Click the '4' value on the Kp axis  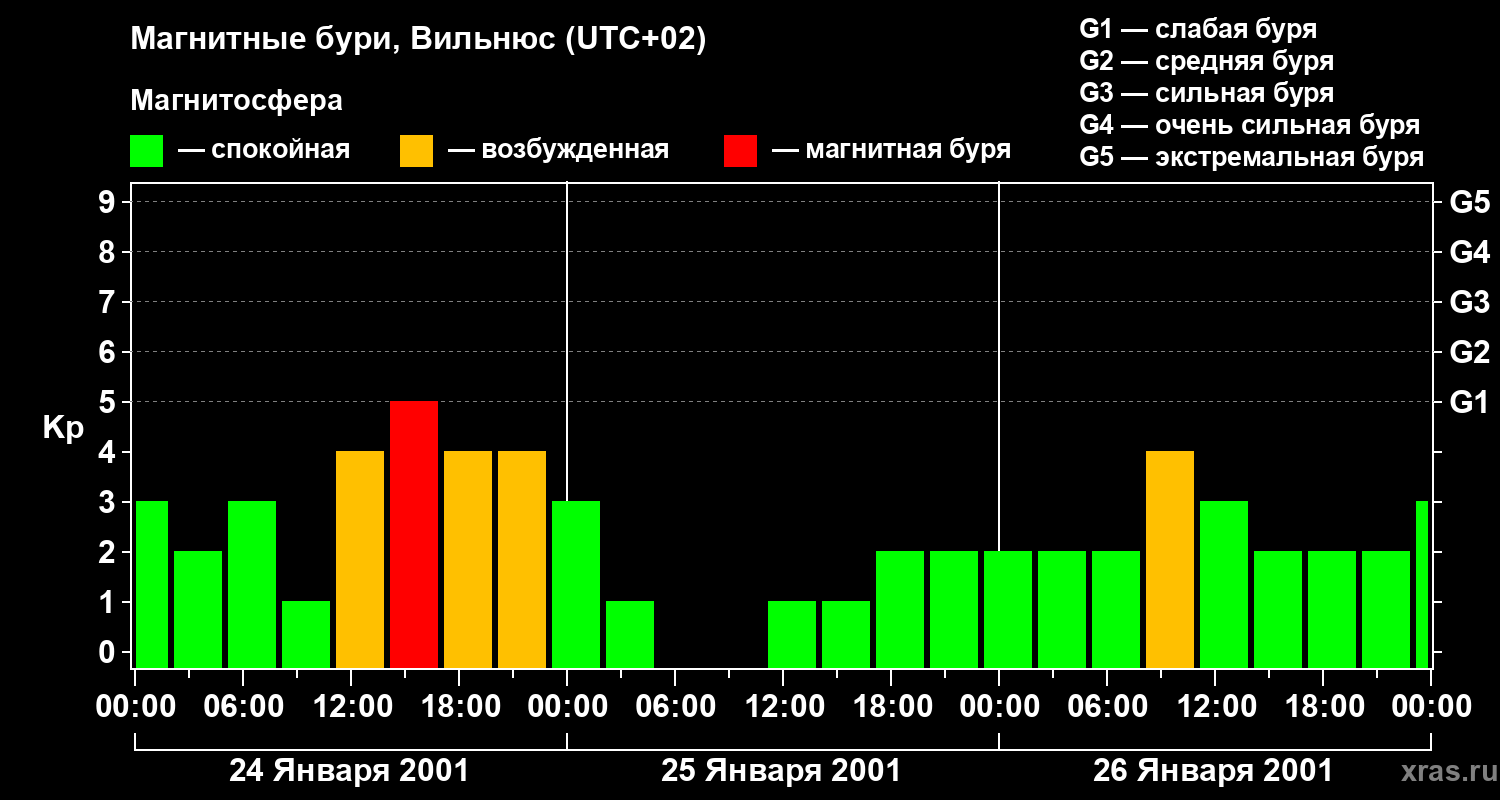pos(109,452)
